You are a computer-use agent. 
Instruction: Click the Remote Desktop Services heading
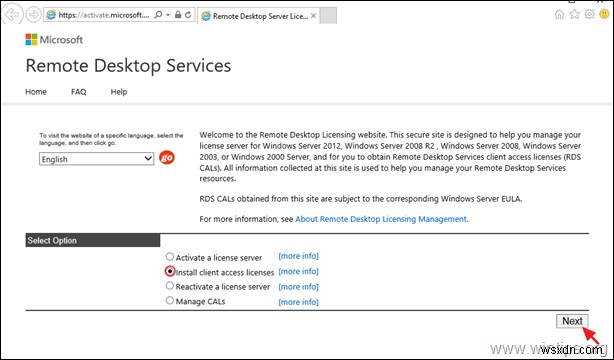[128, 65]
